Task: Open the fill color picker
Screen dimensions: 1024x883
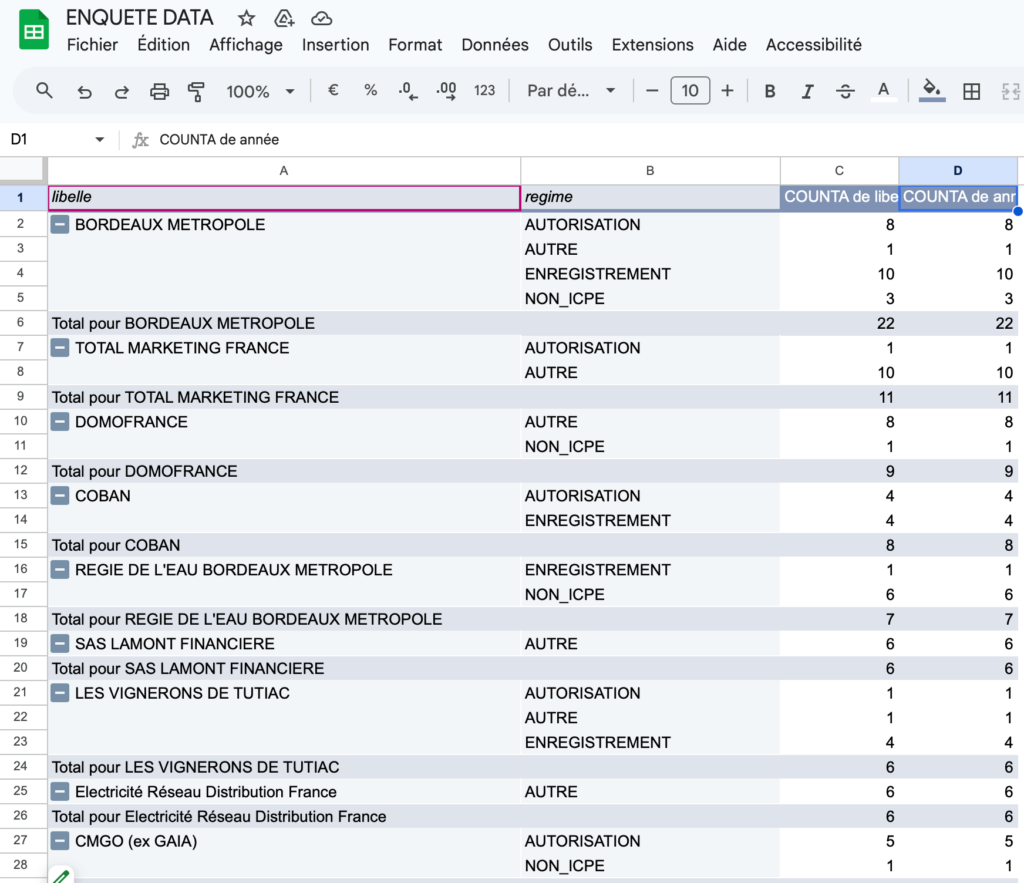Action: 932,91
